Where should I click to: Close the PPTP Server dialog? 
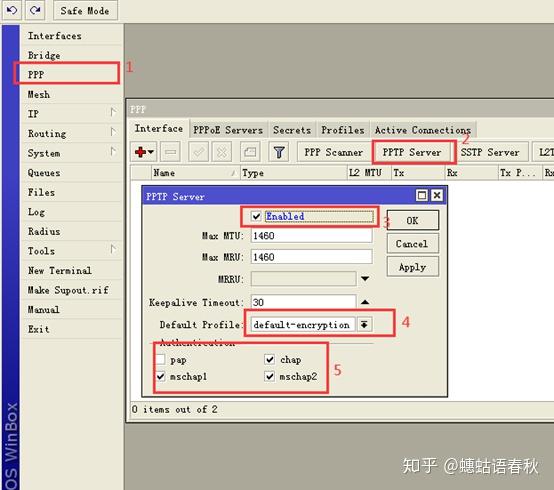(437, 195)
